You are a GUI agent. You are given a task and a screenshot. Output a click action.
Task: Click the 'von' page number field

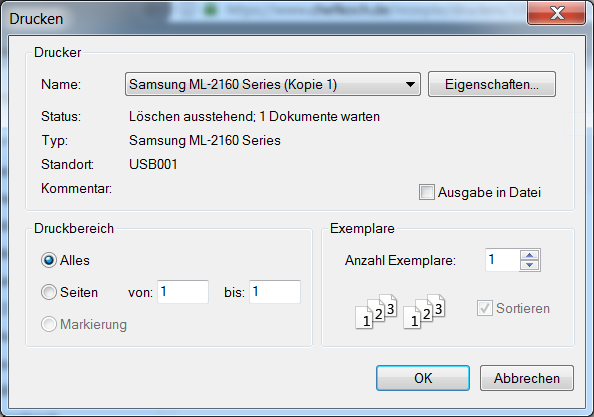pyautogui.click(x=183, y=292)
